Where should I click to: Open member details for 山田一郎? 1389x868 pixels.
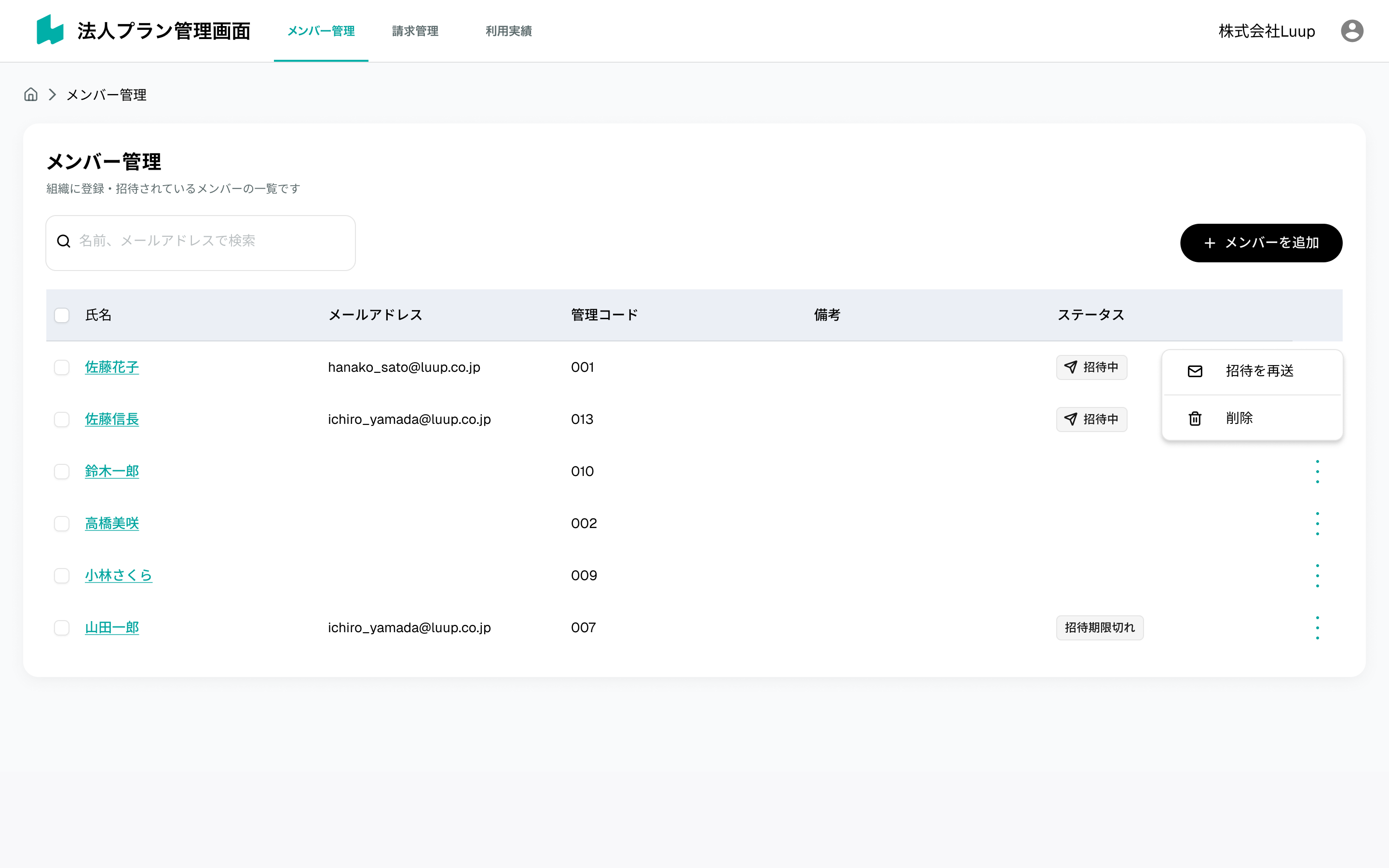pyautogui.click(x=112, y=627)
